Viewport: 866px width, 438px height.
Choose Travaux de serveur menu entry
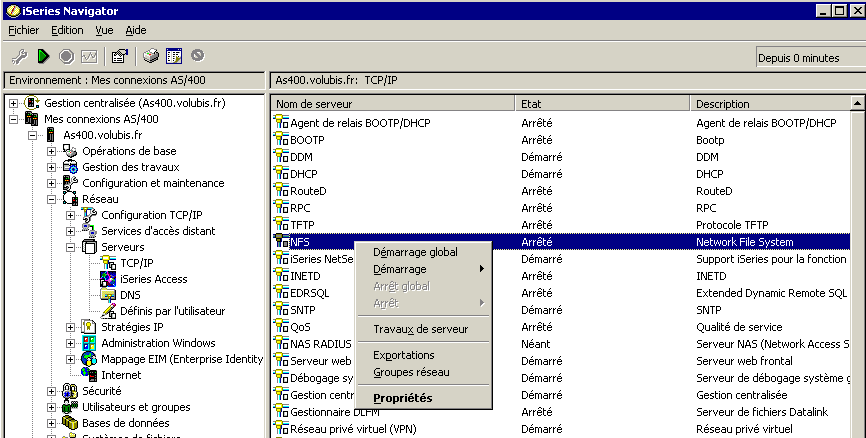(421, 329)
